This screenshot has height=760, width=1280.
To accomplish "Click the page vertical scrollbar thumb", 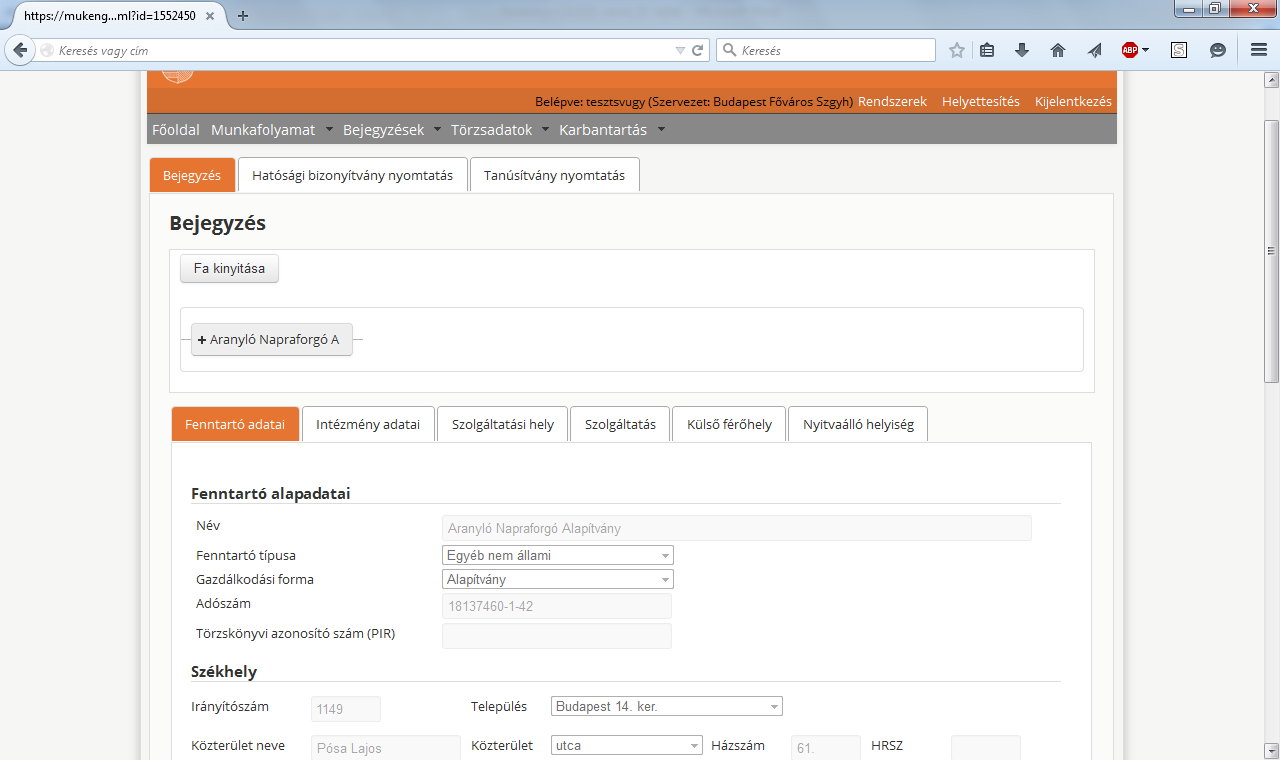I will (1271, 251).
